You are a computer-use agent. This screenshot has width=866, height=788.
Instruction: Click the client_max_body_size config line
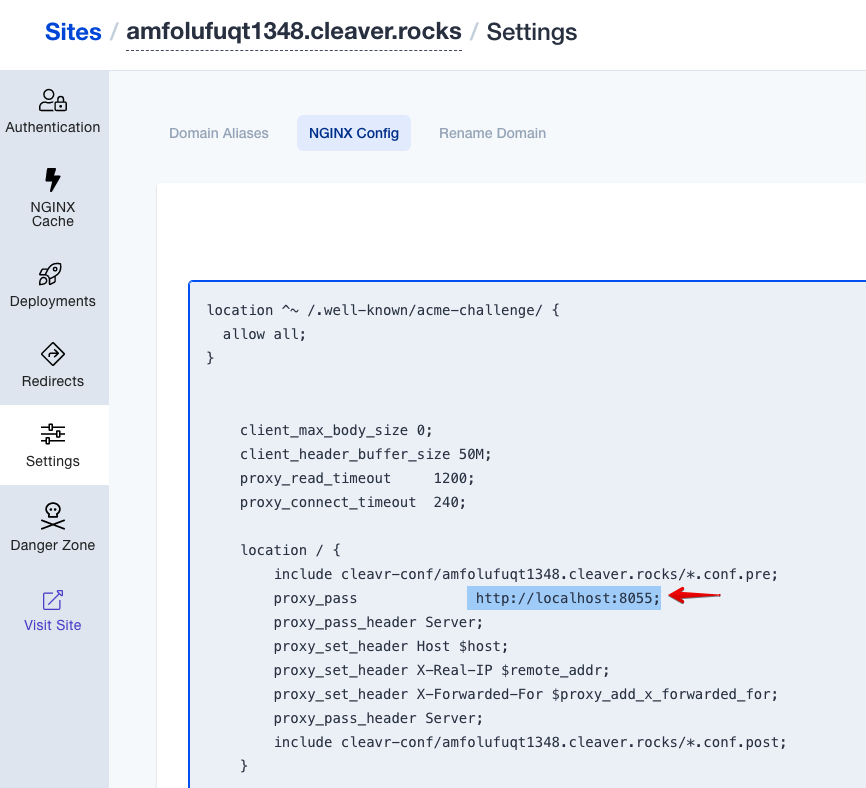point(335,430)
